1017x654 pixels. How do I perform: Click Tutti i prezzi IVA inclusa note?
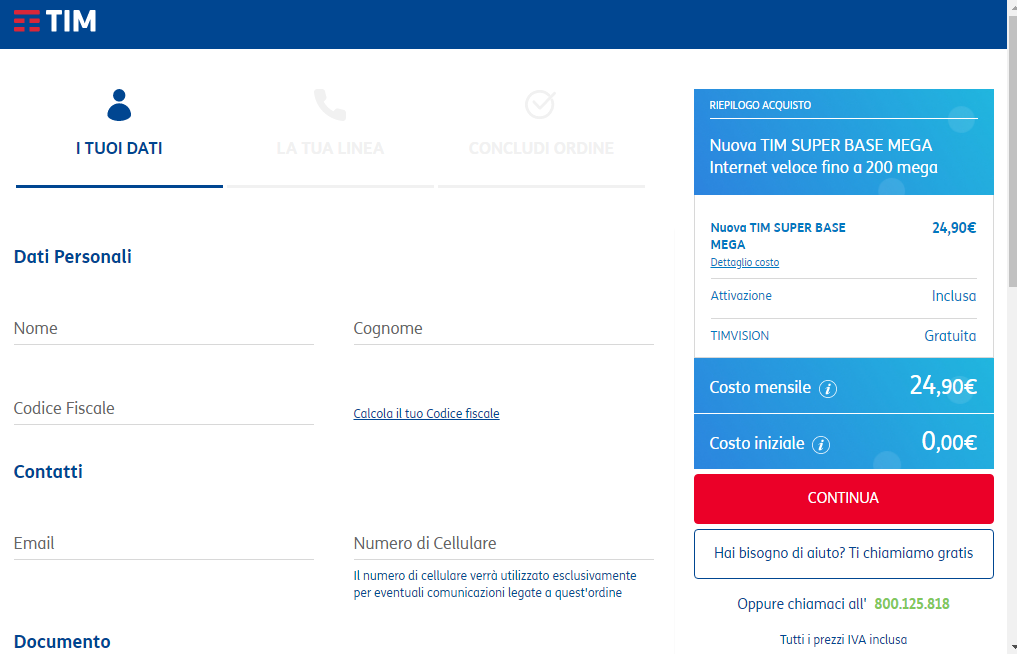click(x=843, y=640)
